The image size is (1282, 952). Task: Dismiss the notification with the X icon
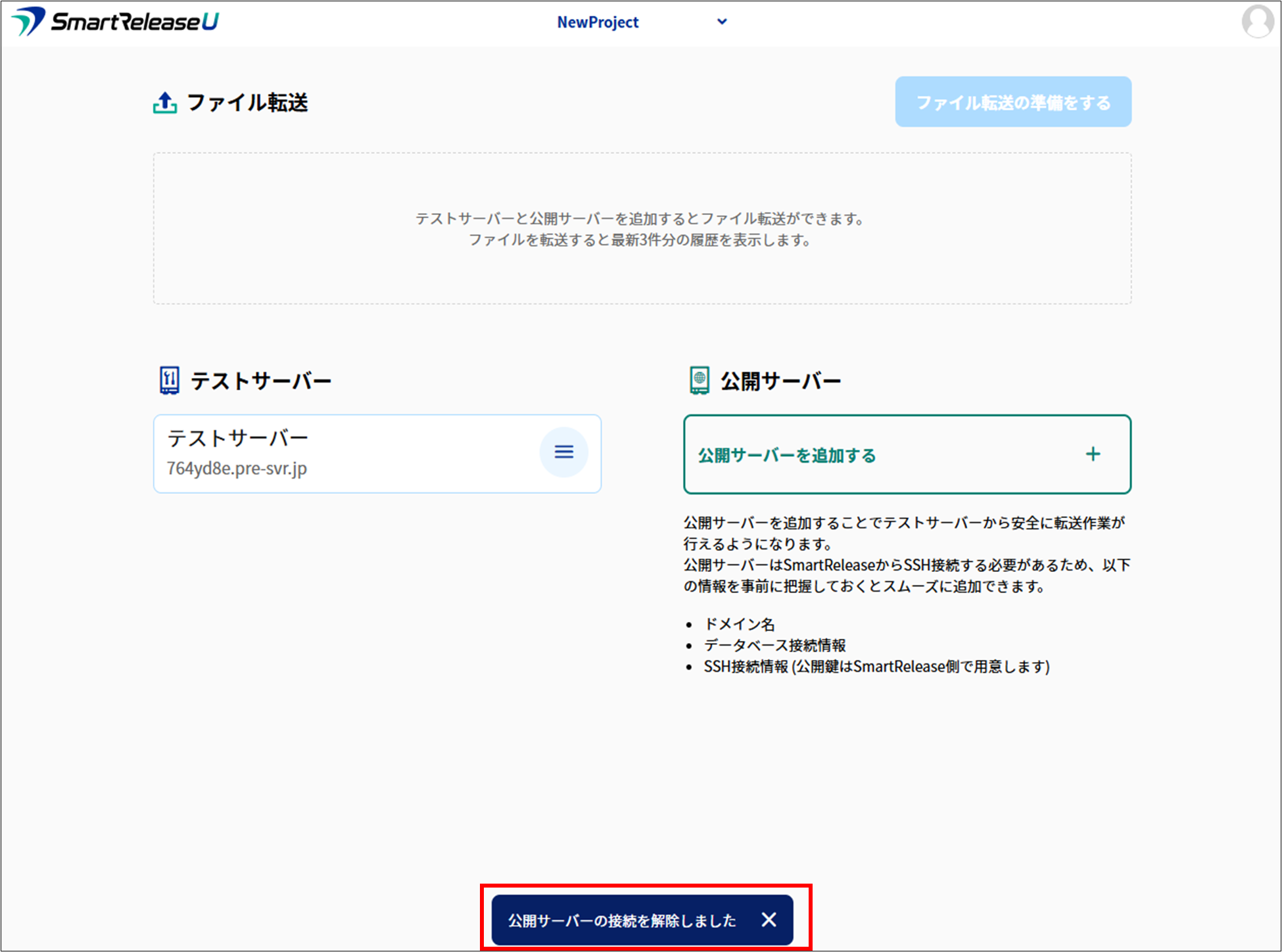pos(769,920)
